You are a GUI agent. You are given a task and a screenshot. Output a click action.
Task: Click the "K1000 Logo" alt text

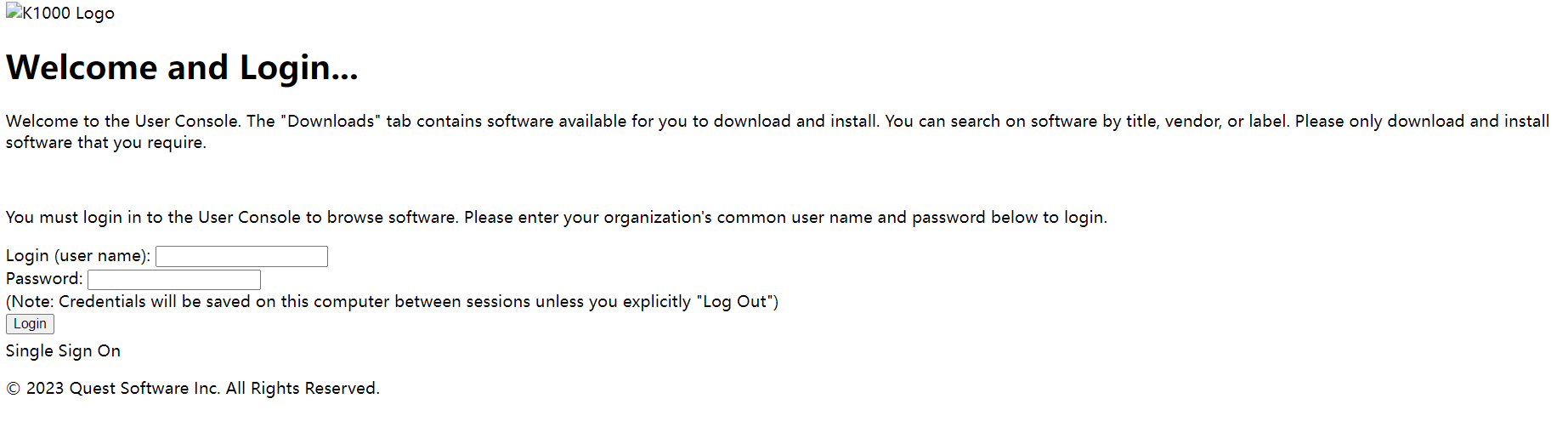(69, 14)
